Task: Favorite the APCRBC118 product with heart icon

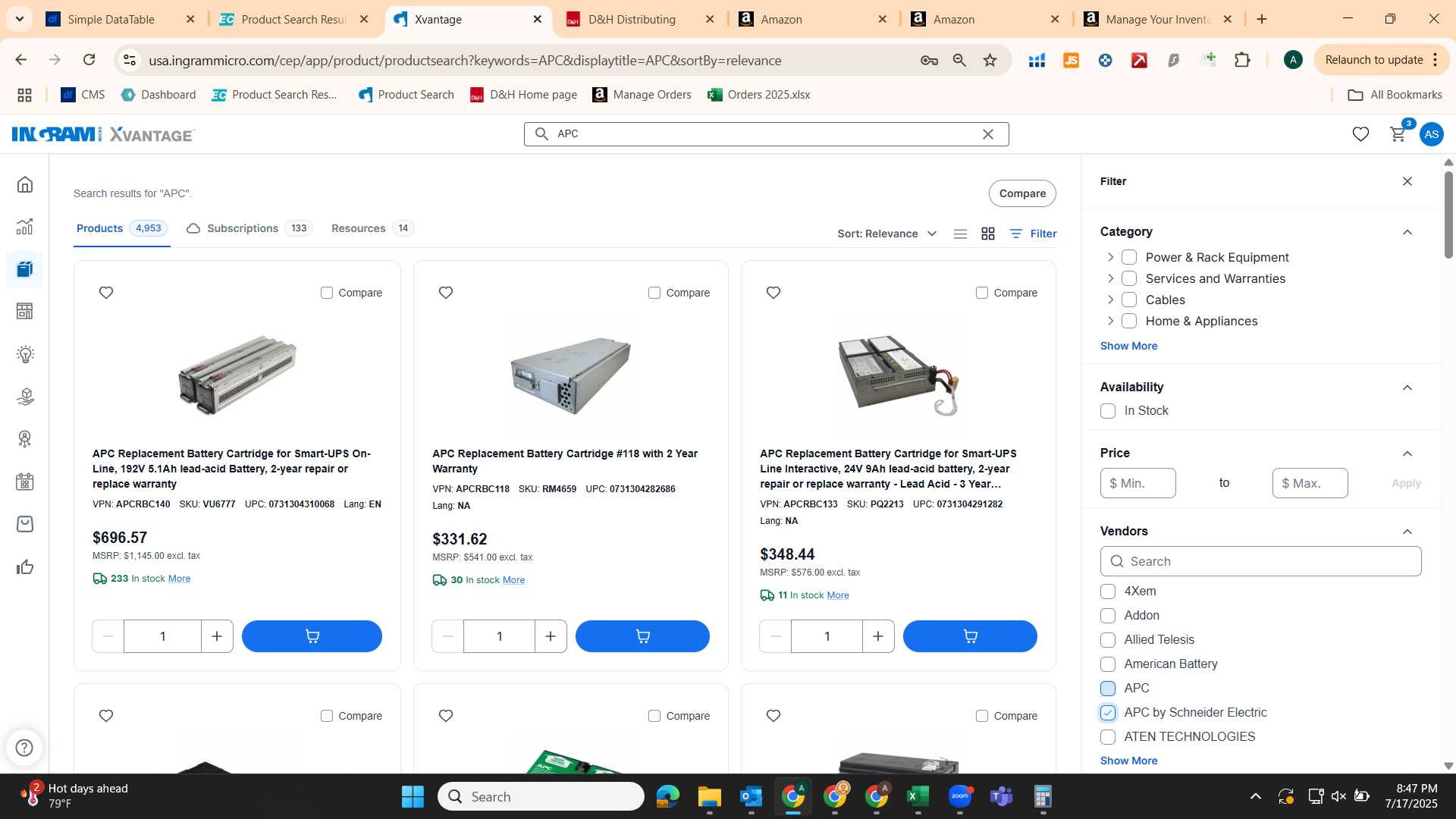Action: pyautogui.click(x=446, y=293)
